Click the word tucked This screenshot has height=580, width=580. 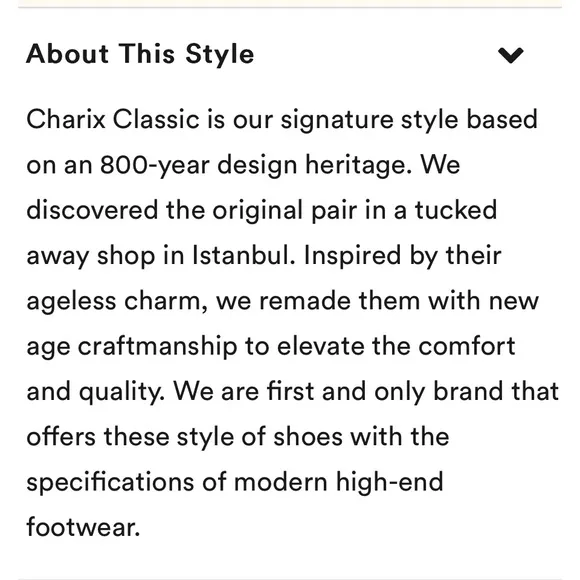pyautogui.click(x=455, y=210)
